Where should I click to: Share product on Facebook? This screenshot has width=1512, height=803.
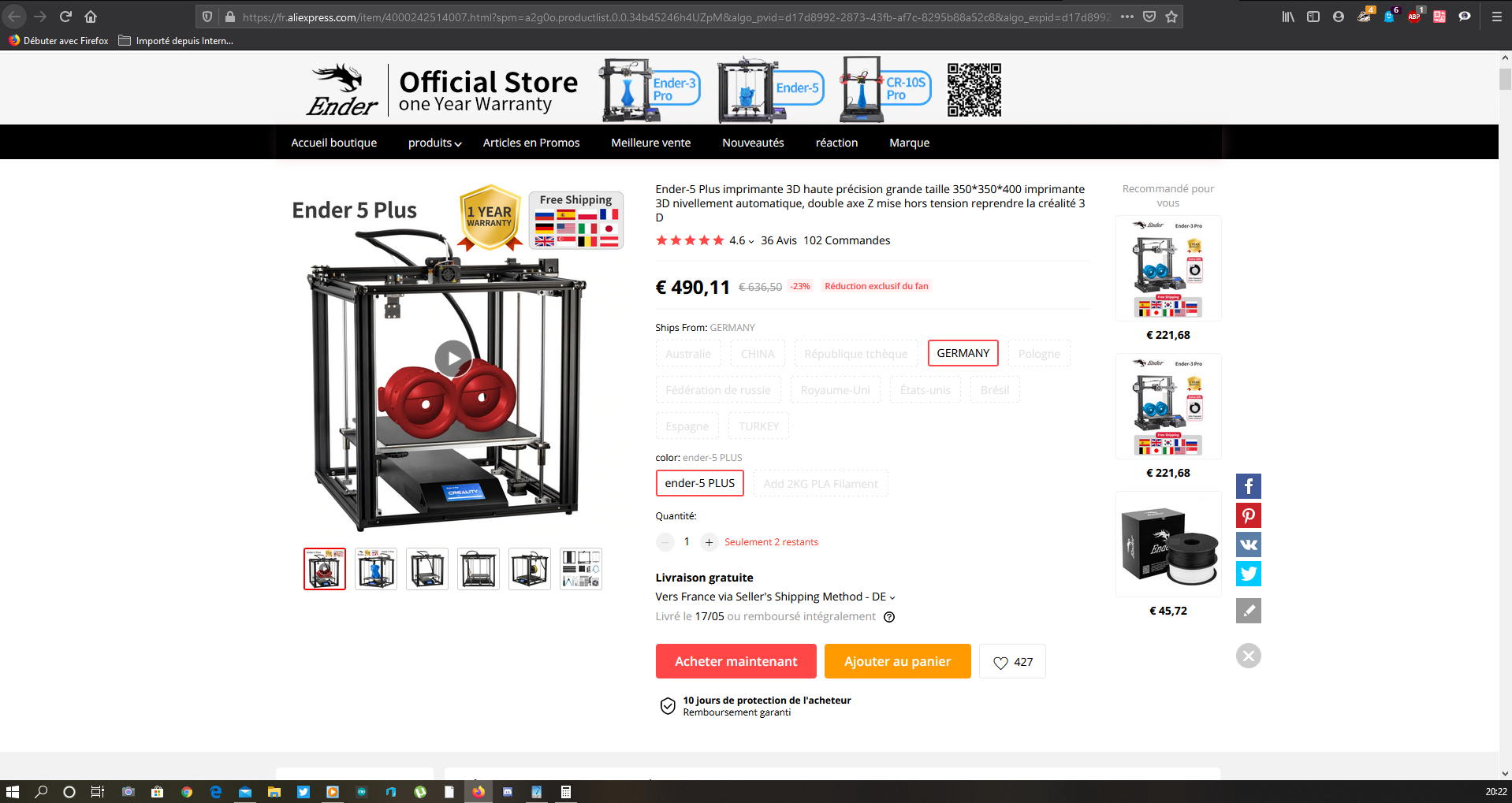click(x=1248, y=486)
